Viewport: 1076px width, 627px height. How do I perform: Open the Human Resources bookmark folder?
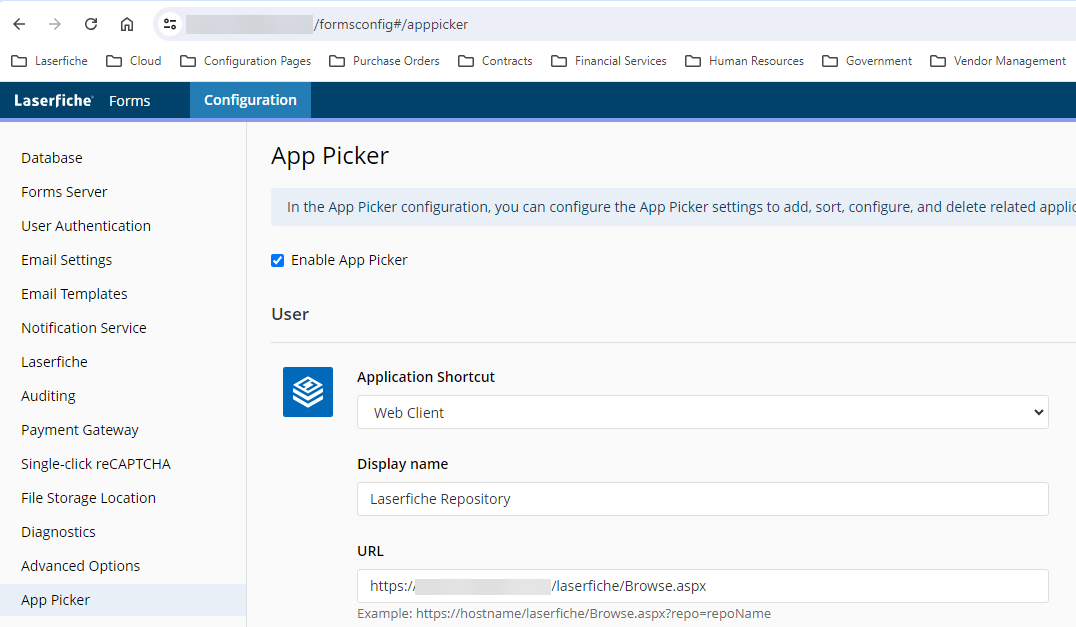(745, 61)
